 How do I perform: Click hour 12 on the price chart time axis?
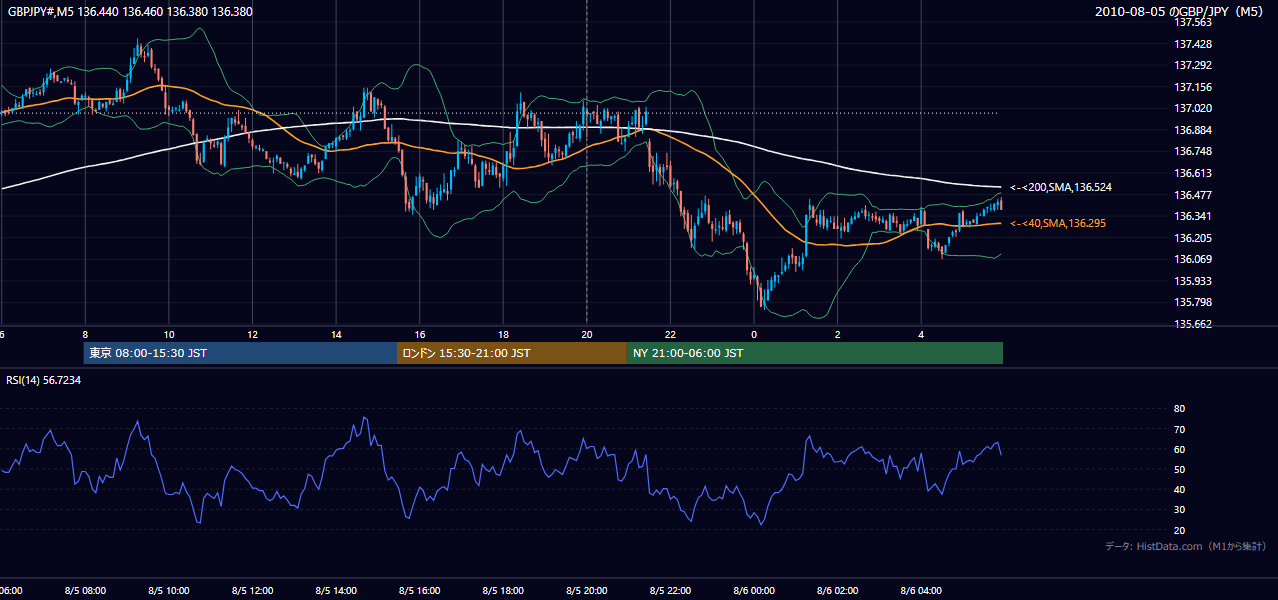click(x=253, y=335)
